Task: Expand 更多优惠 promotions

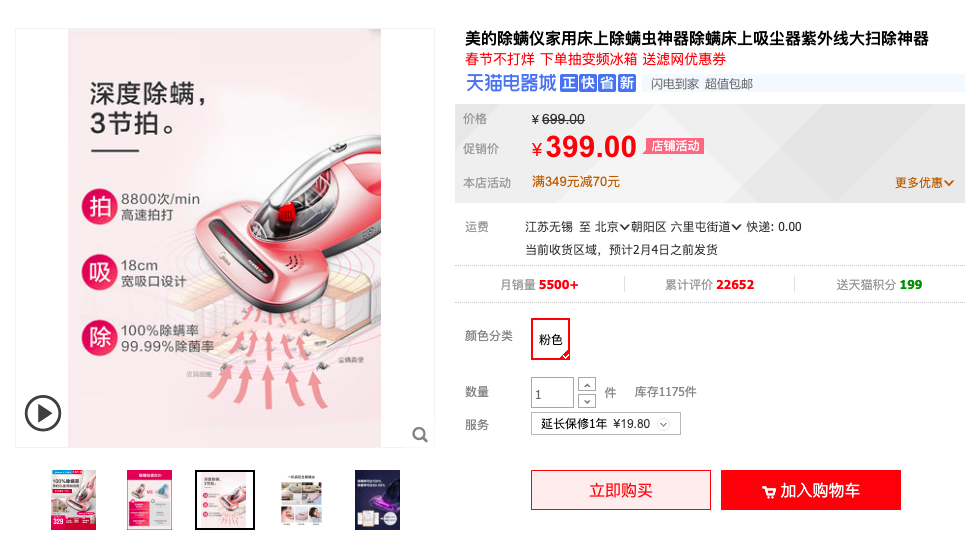Action: point(924,182)
